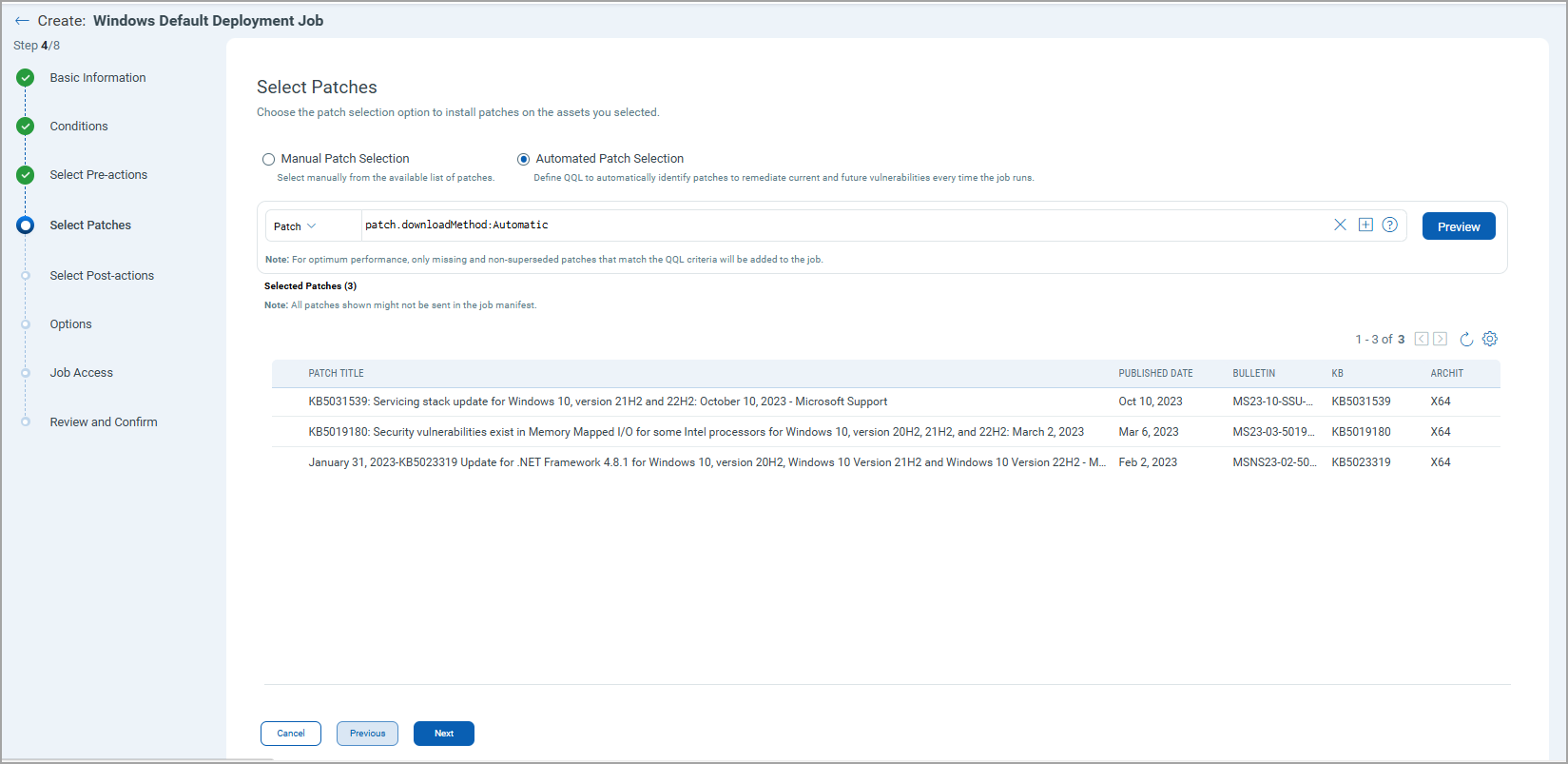Click the ARCHIT column header
This screenshot has width=1568, height=764.
tap(1447, 374)
